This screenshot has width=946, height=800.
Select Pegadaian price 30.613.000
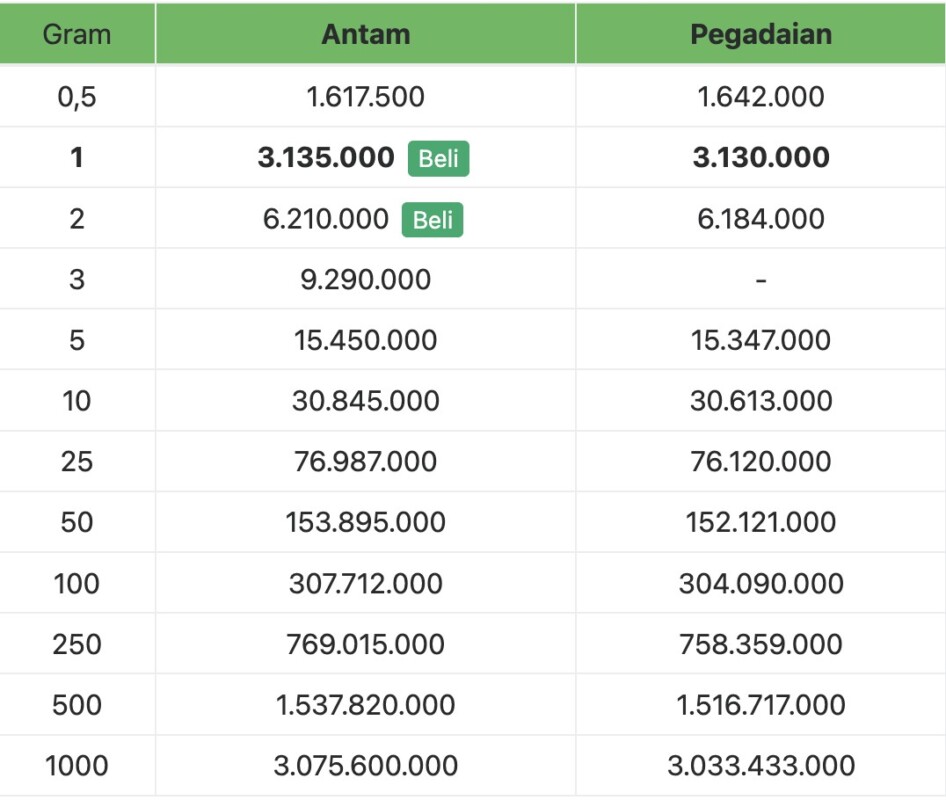(760, 401)
